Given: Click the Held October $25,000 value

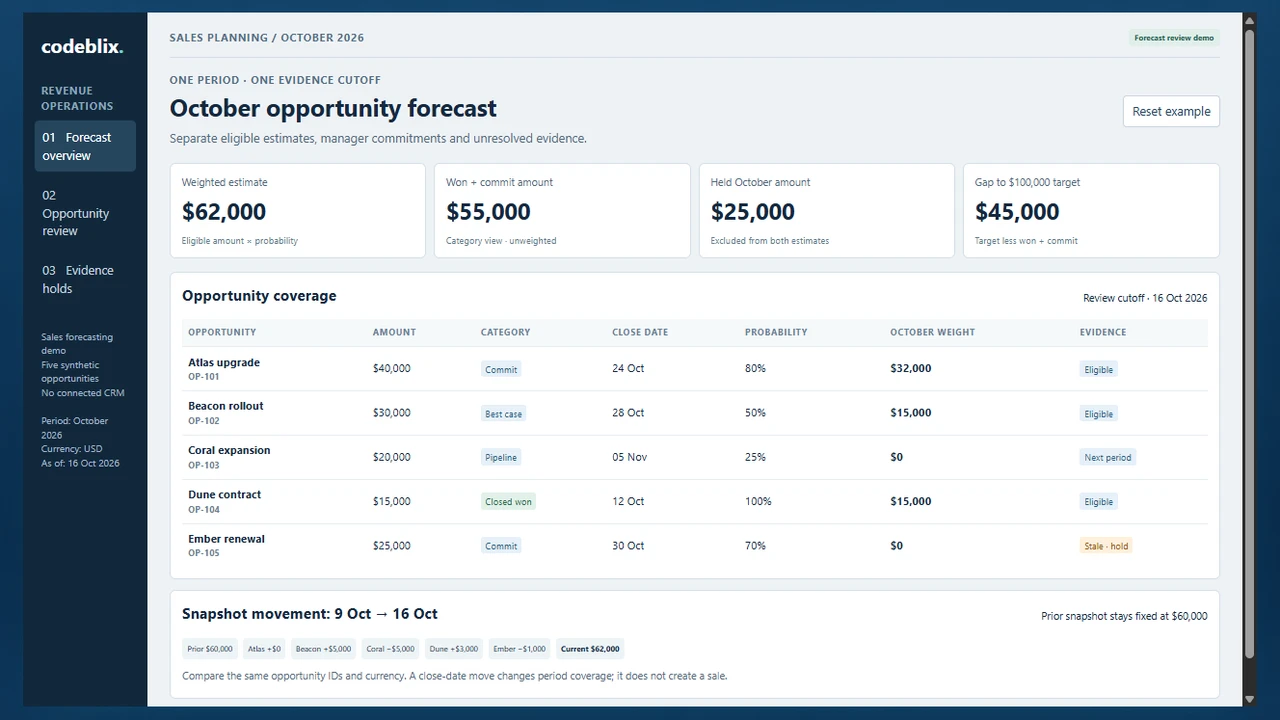Looking at the screenshot, I should pos(753,212).
